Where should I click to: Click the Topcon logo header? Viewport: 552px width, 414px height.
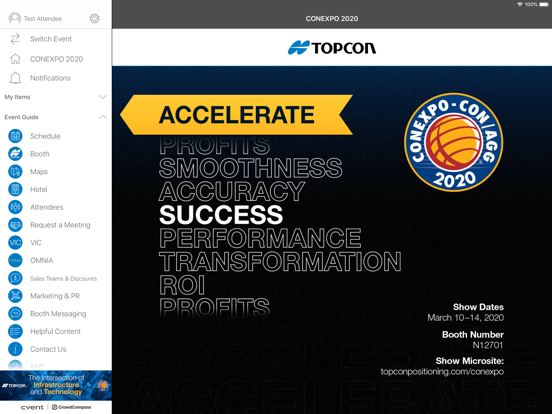pyautogui.click(x=332, y=48)
